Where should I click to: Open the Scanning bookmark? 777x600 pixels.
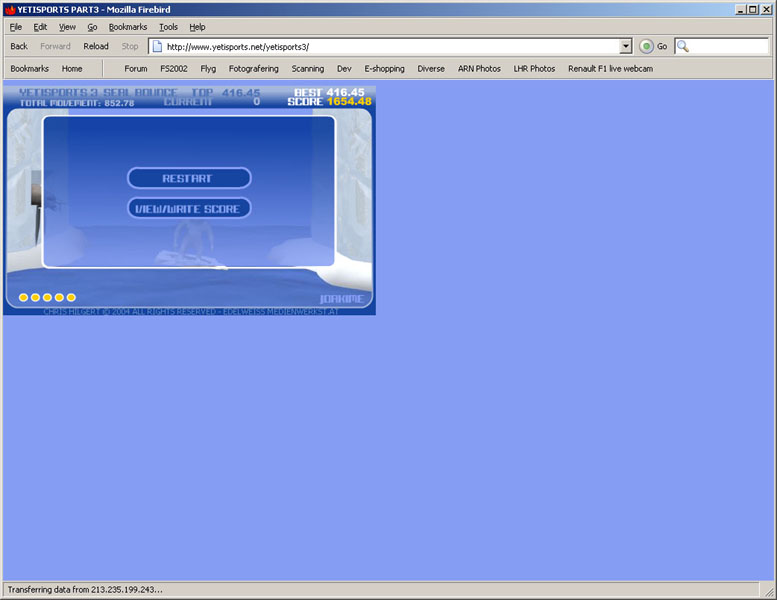(x=308, y=68)
